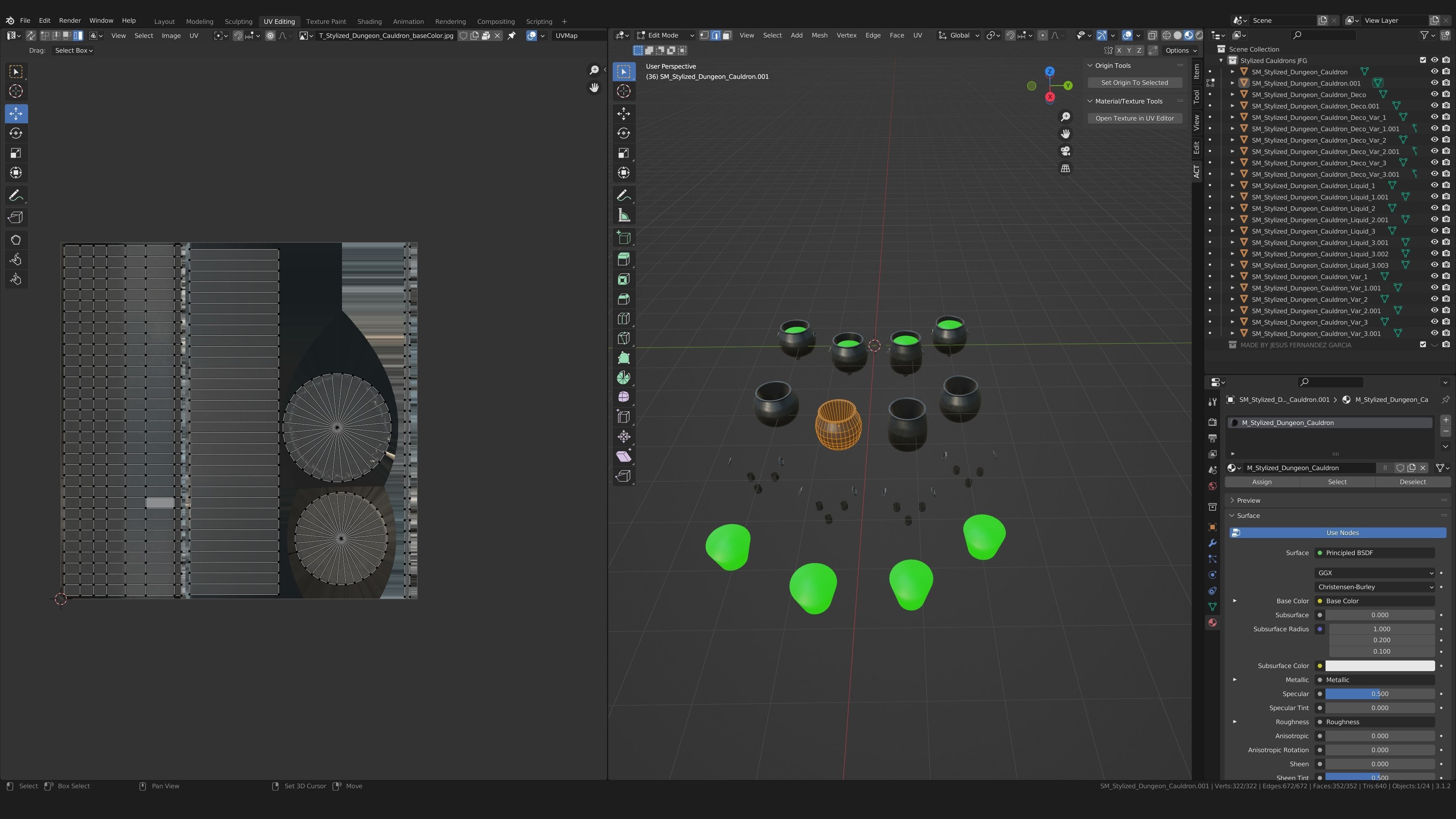Expand the Preview panel in material properties
Image resolution: width=1456 pixels, height=819 pixels.
click(x=1248, y=500)
